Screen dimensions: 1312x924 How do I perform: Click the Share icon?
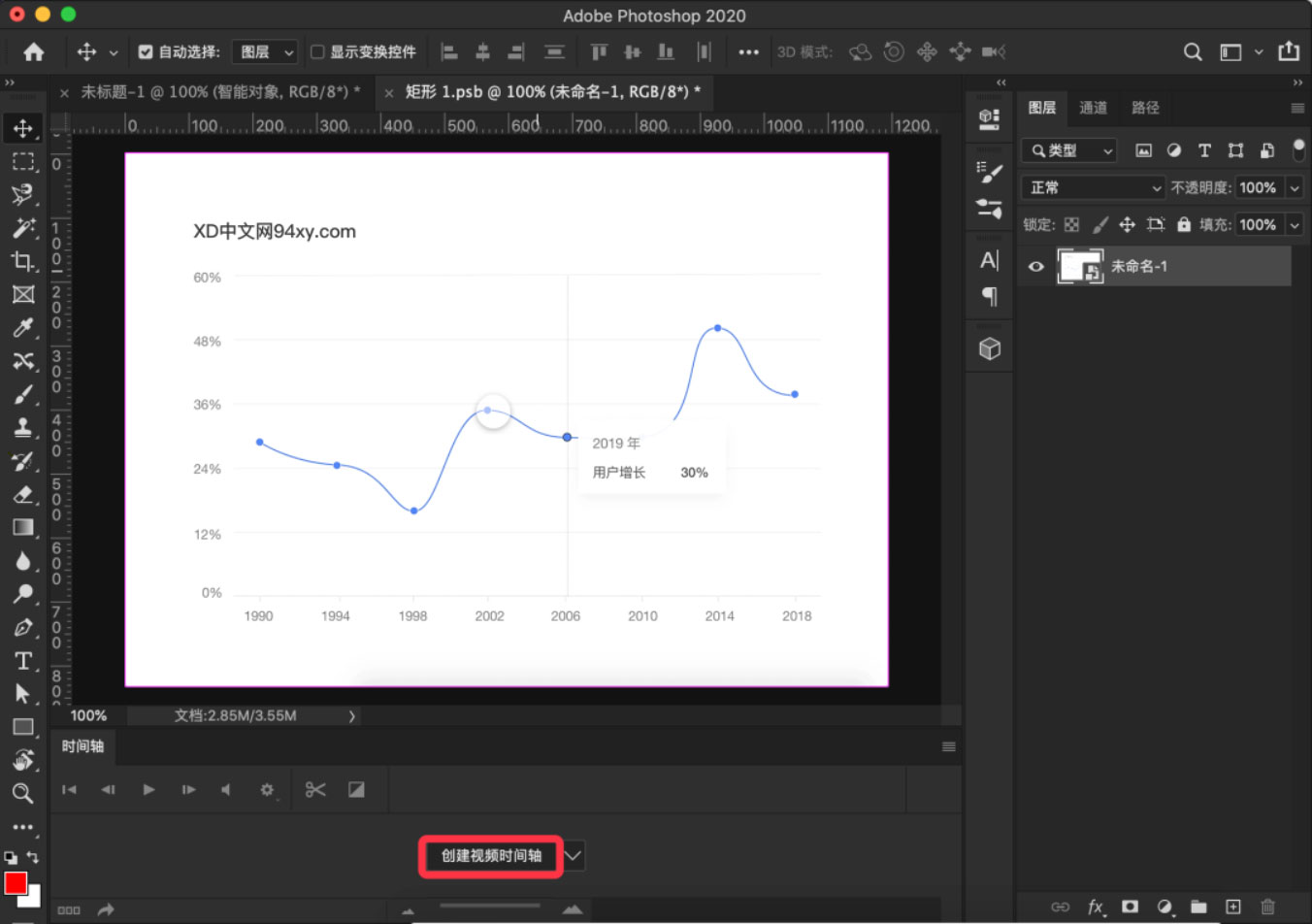click(x=1289, y=51)
